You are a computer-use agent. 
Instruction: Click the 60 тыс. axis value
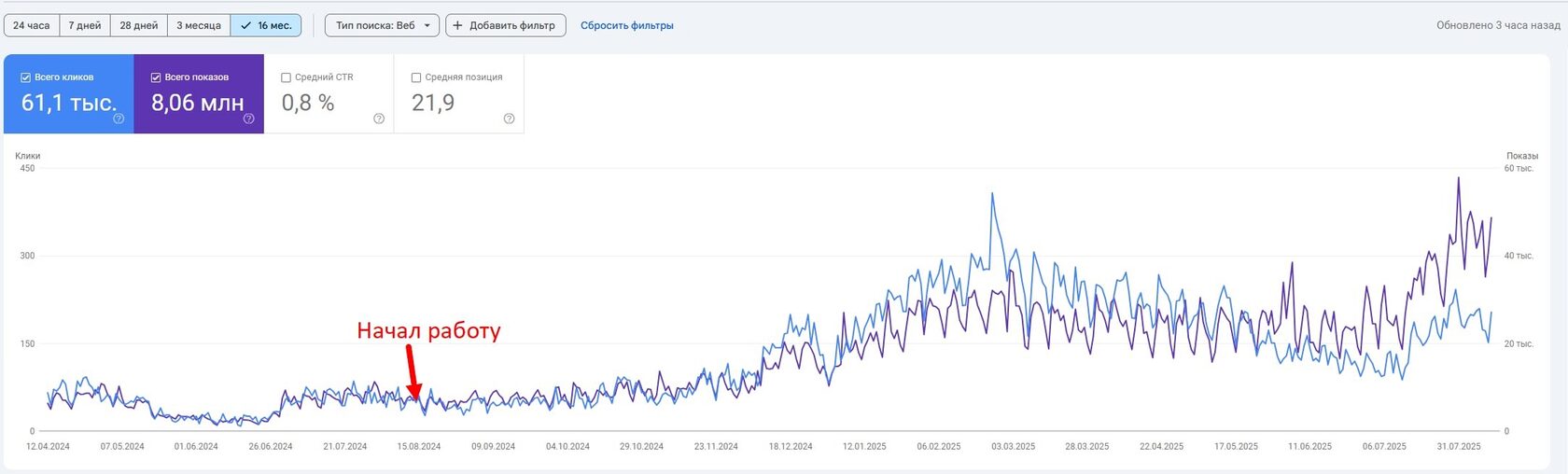(1519, 168)
